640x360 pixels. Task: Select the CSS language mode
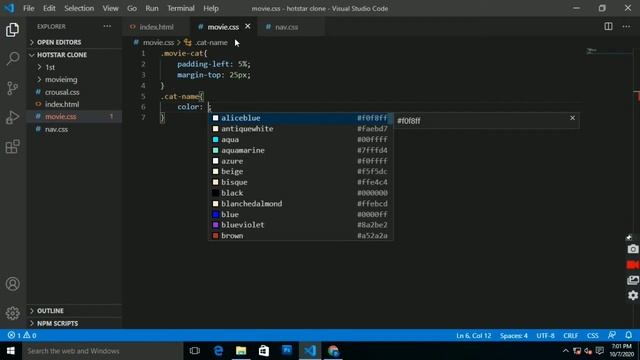tap(593, 336)
